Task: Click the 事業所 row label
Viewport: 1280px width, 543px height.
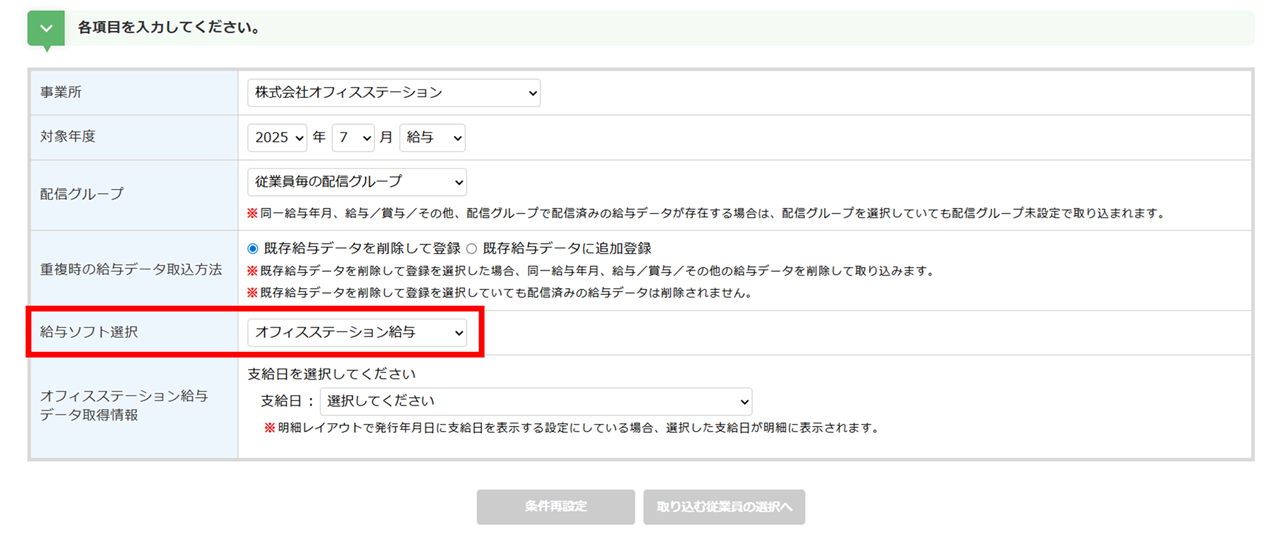Action: (61, 93)
